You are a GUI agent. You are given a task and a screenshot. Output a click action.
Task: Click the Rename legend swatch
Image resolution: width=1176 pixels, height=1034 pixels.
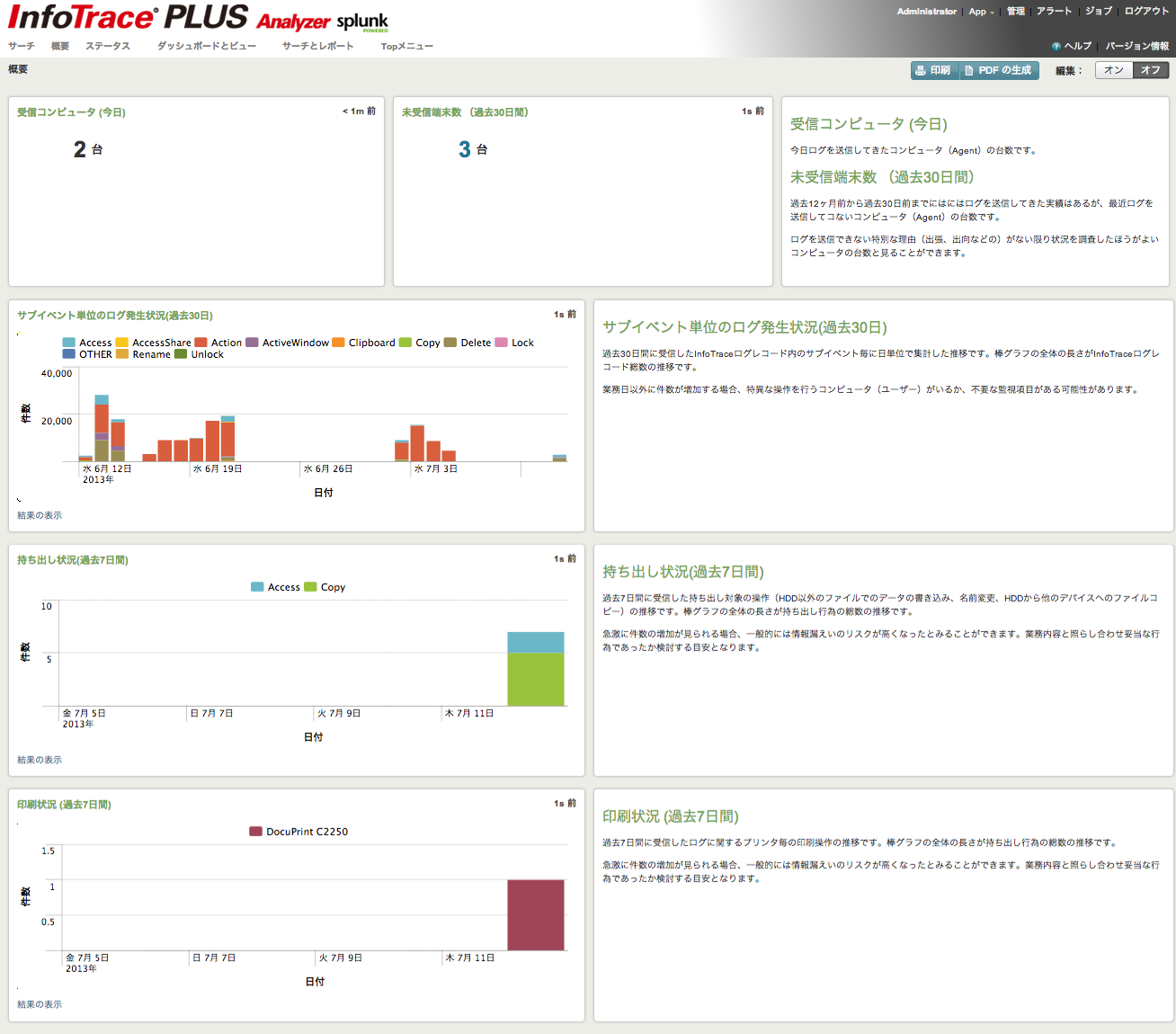122,354
